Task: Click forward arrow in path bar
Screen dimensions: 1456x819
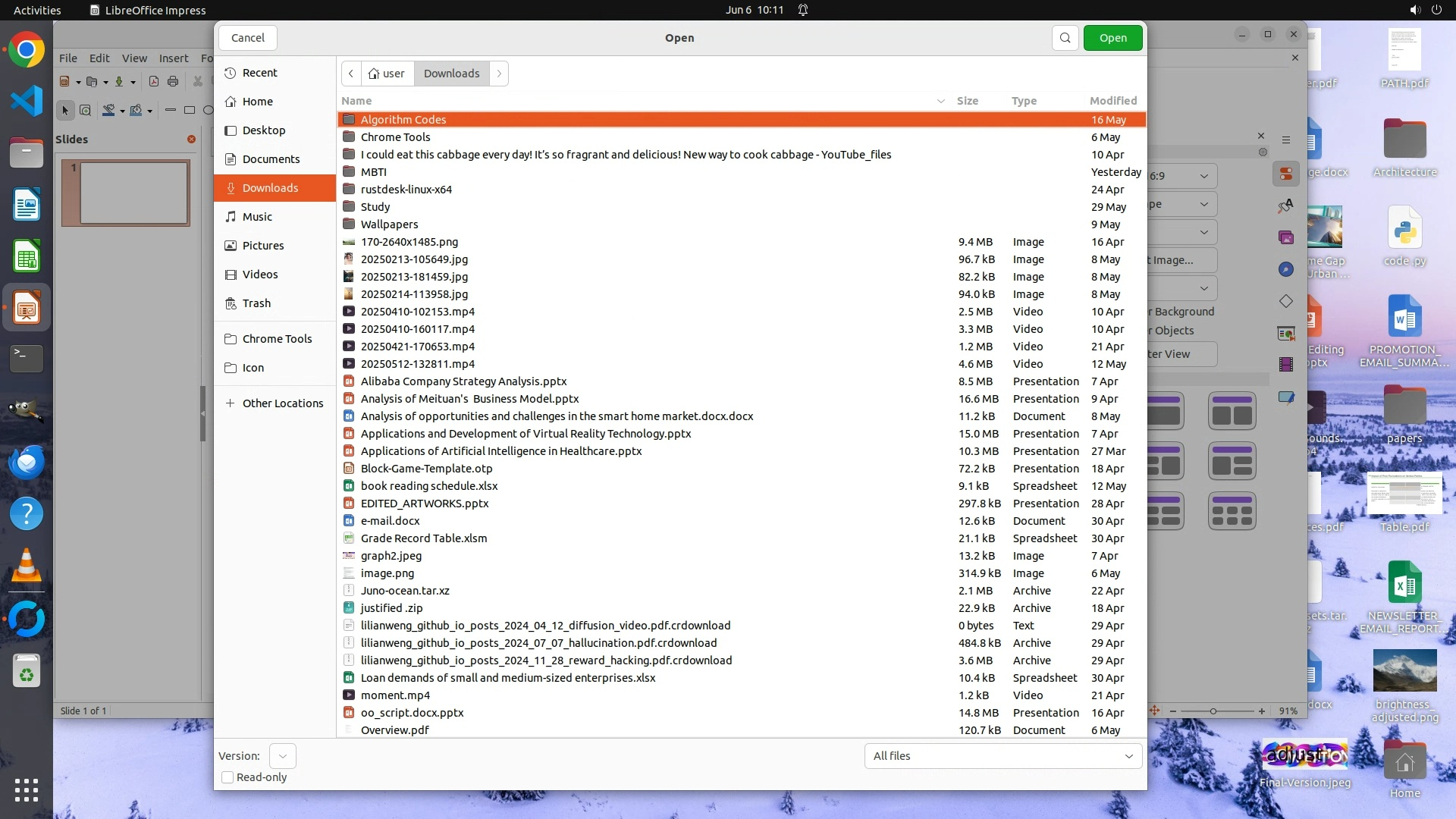Action: coord(499,74)
